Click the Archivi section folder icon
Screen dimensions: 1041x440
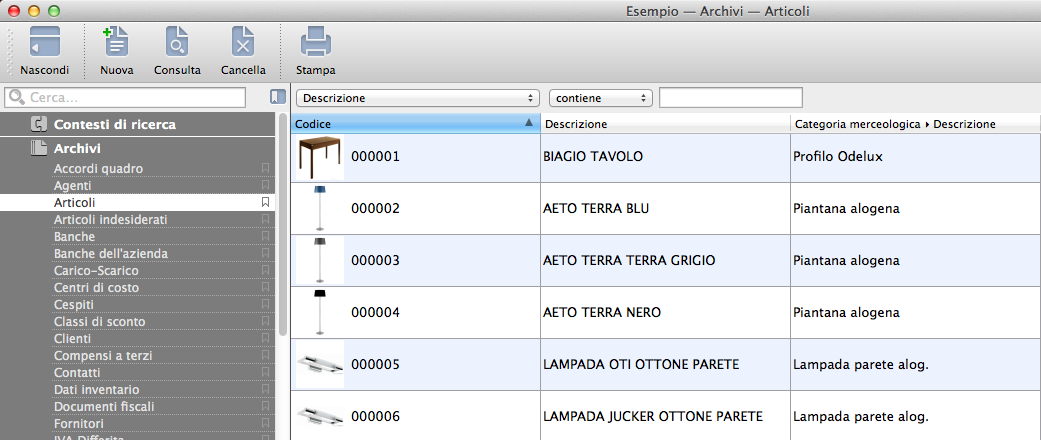39,148
